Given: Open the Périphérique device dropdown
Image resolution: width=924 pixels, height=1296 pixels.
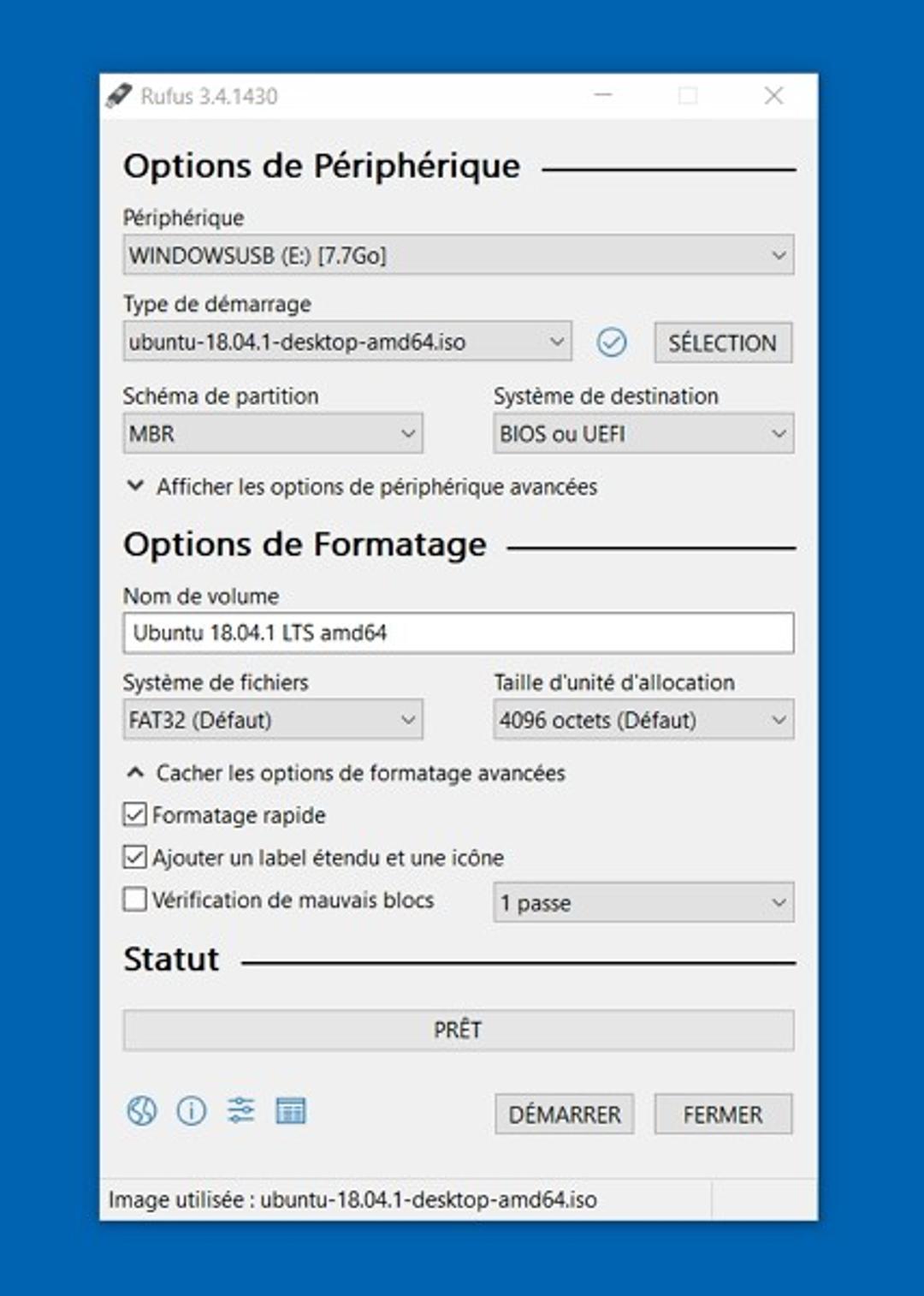Looking at the screenshot, I should pos(458,255).
